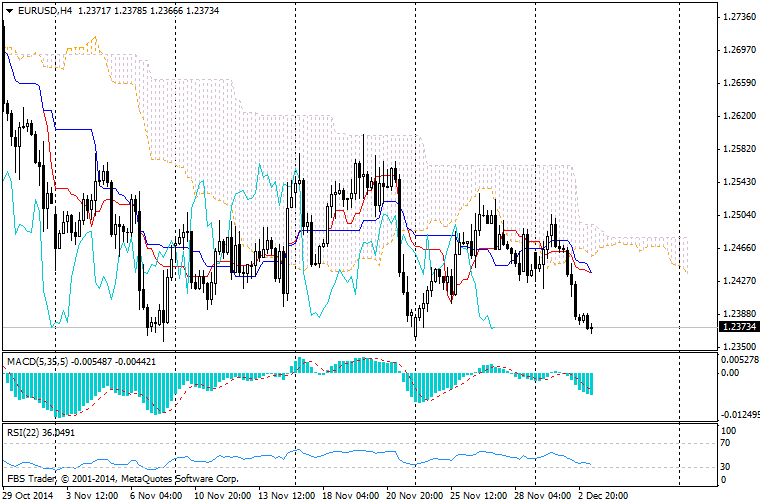Image resolution: width=760 pixels, height=504 pixels.
Task: Click the 18 Nov 04:00 time label
Action: click(350, 496)
